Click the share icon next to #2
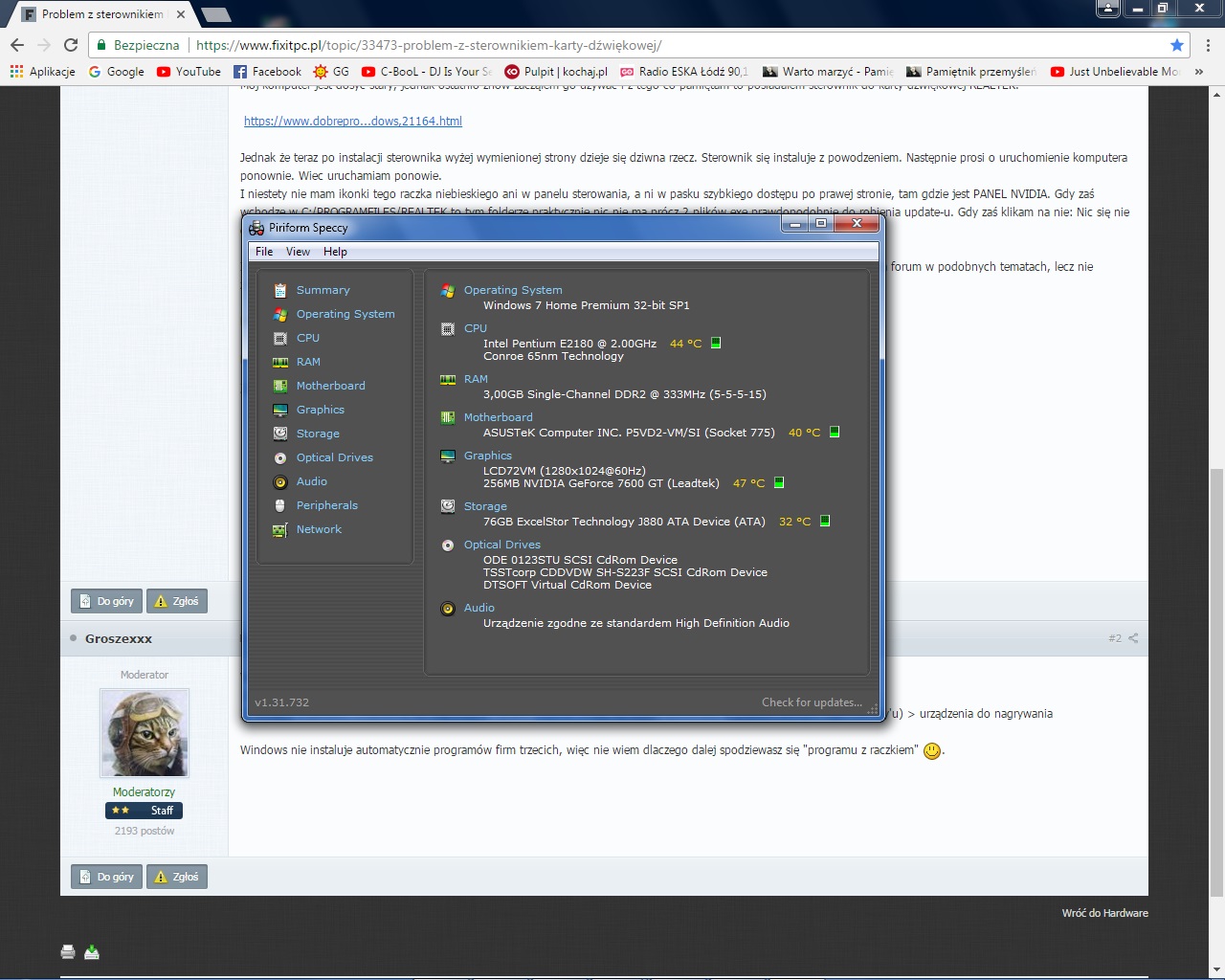The height and width of the screenshot is (980, 1225). click(1133, 637)
